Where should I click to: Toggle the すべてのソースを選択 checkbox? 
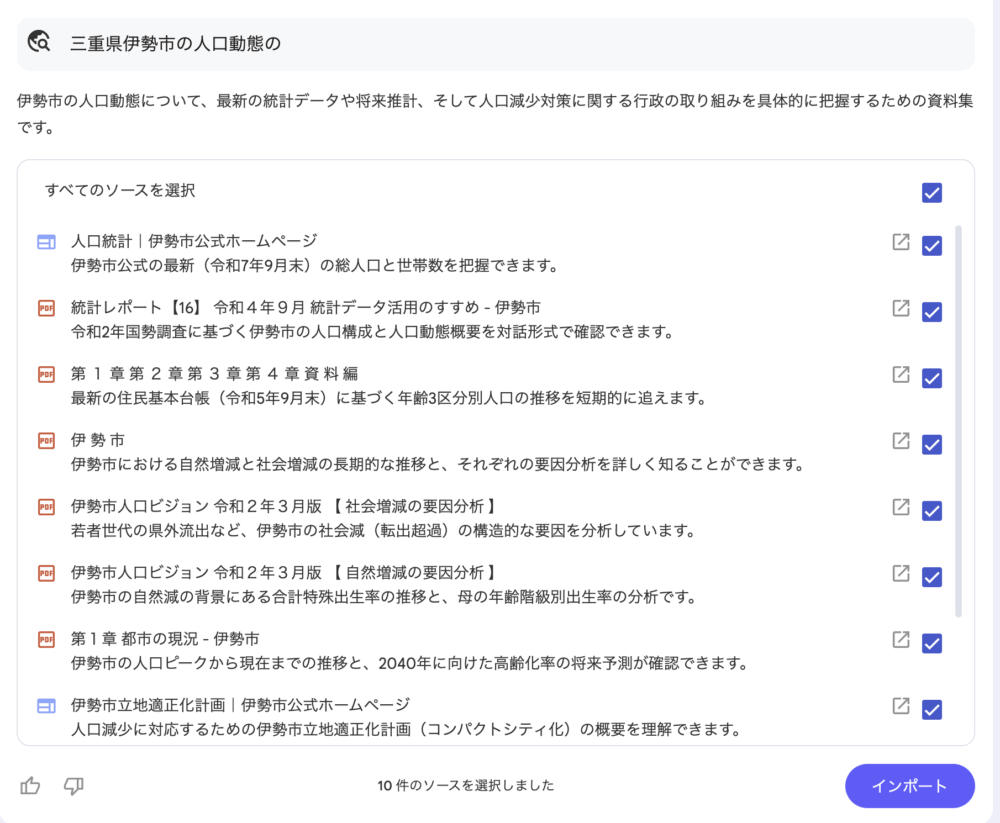click(932, 193)
